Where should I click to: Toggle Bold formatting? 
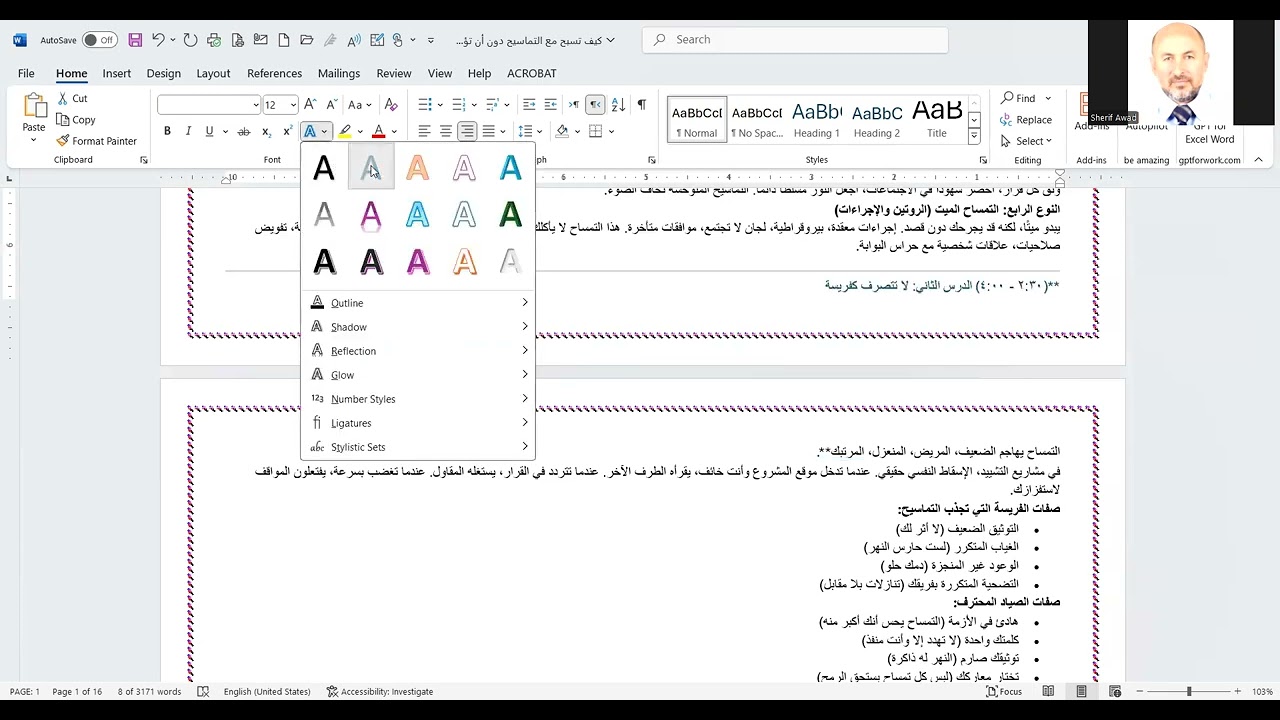point(167,131)
